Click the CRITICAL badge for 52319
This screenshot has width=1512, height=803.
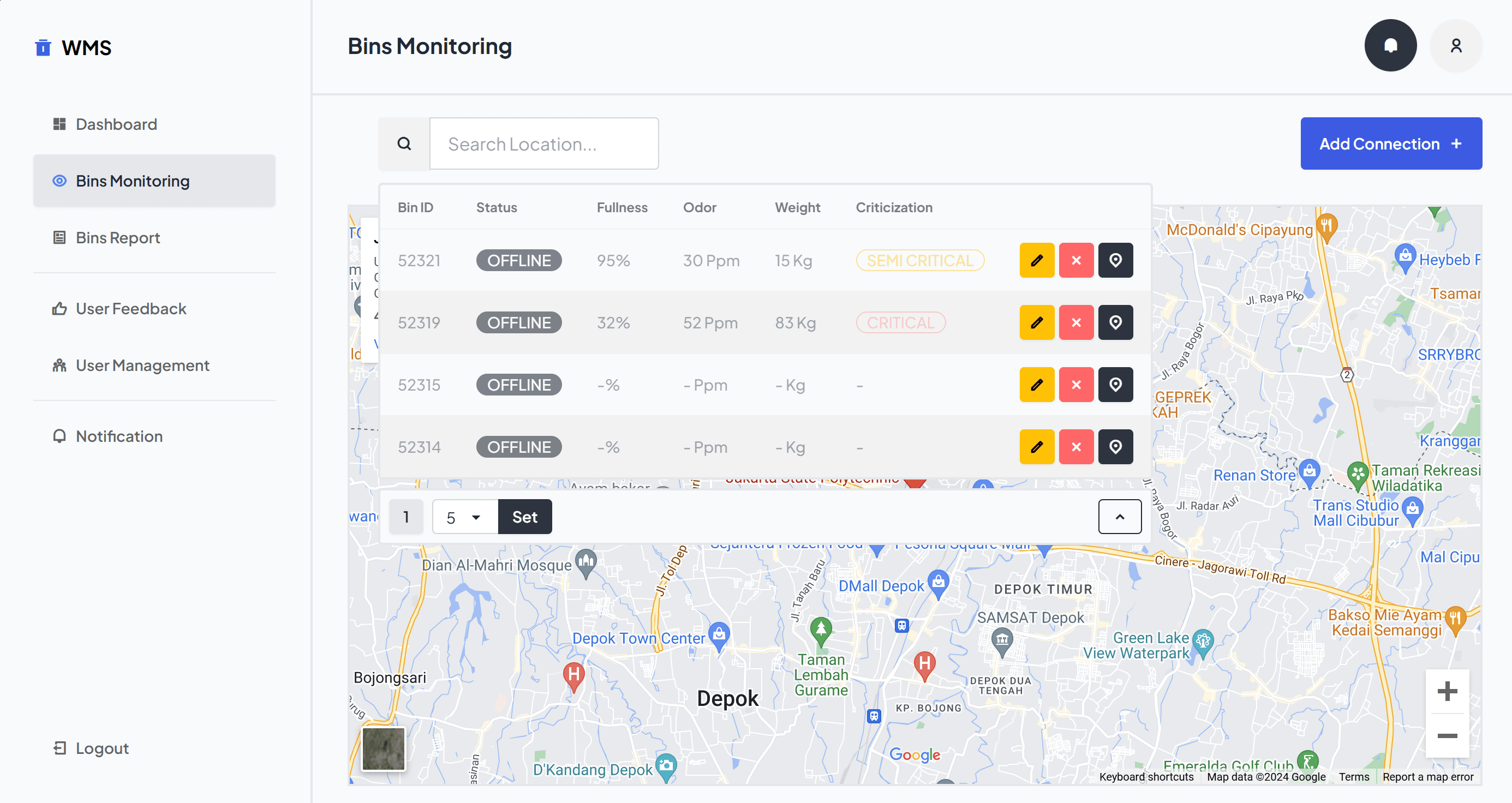(900, 323)
